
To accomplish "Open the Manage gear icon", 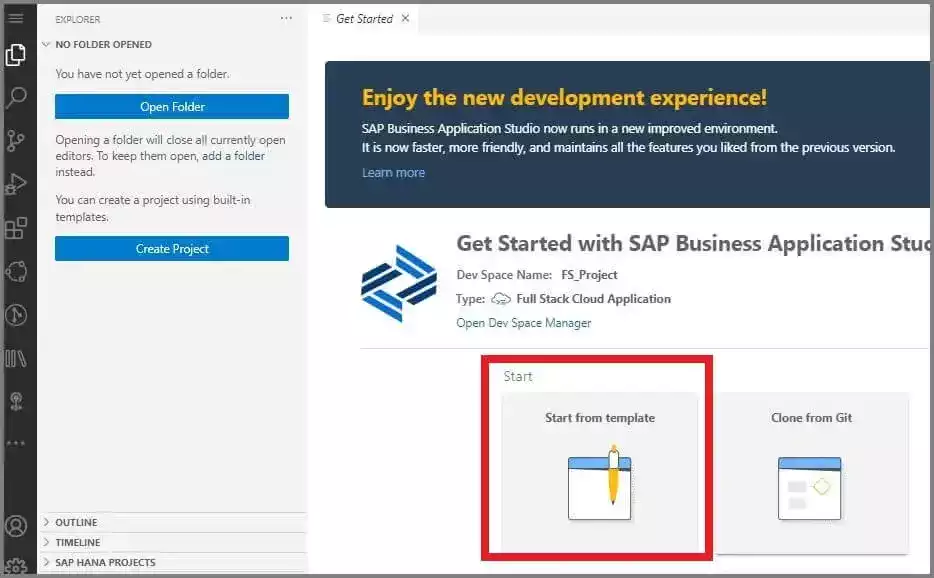I will [x=16, y=566].
